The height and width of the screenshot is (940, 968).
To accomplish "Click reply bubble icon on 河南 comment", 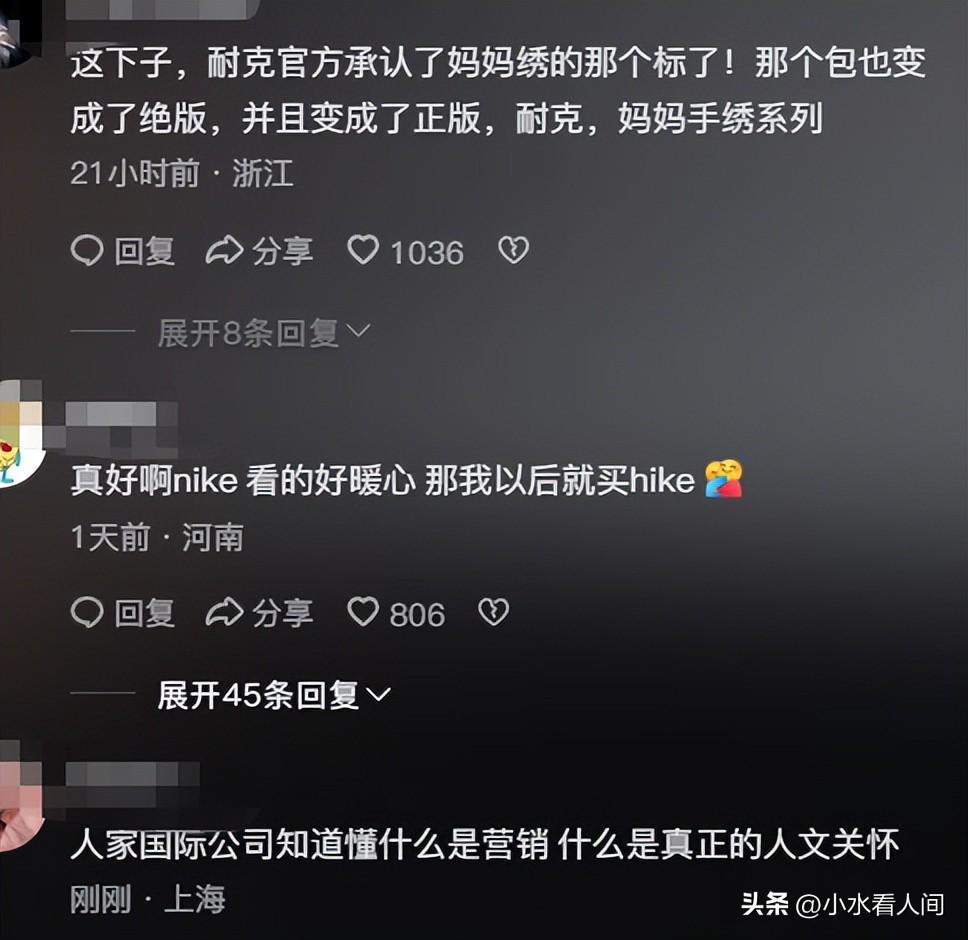I will coord(86,613).
